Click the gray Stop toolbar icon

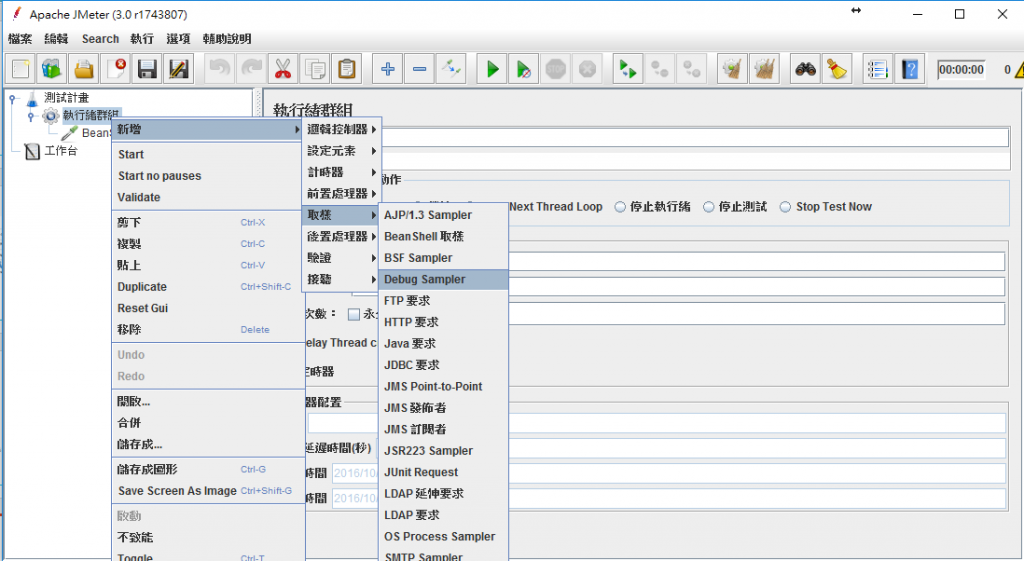(556, 69)
